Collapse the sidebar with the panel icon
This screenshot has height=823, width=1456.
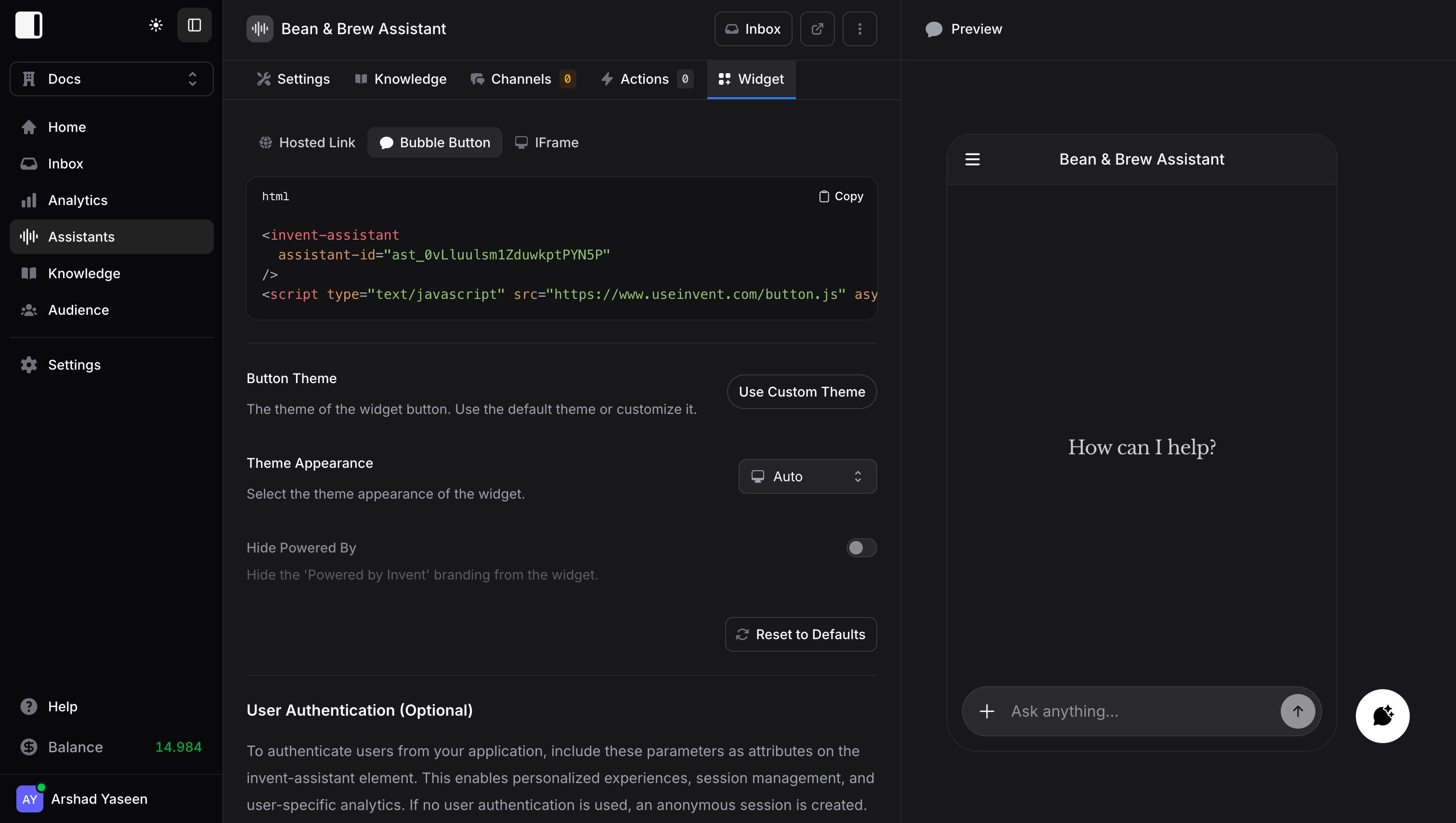click(x=194, y=25)
